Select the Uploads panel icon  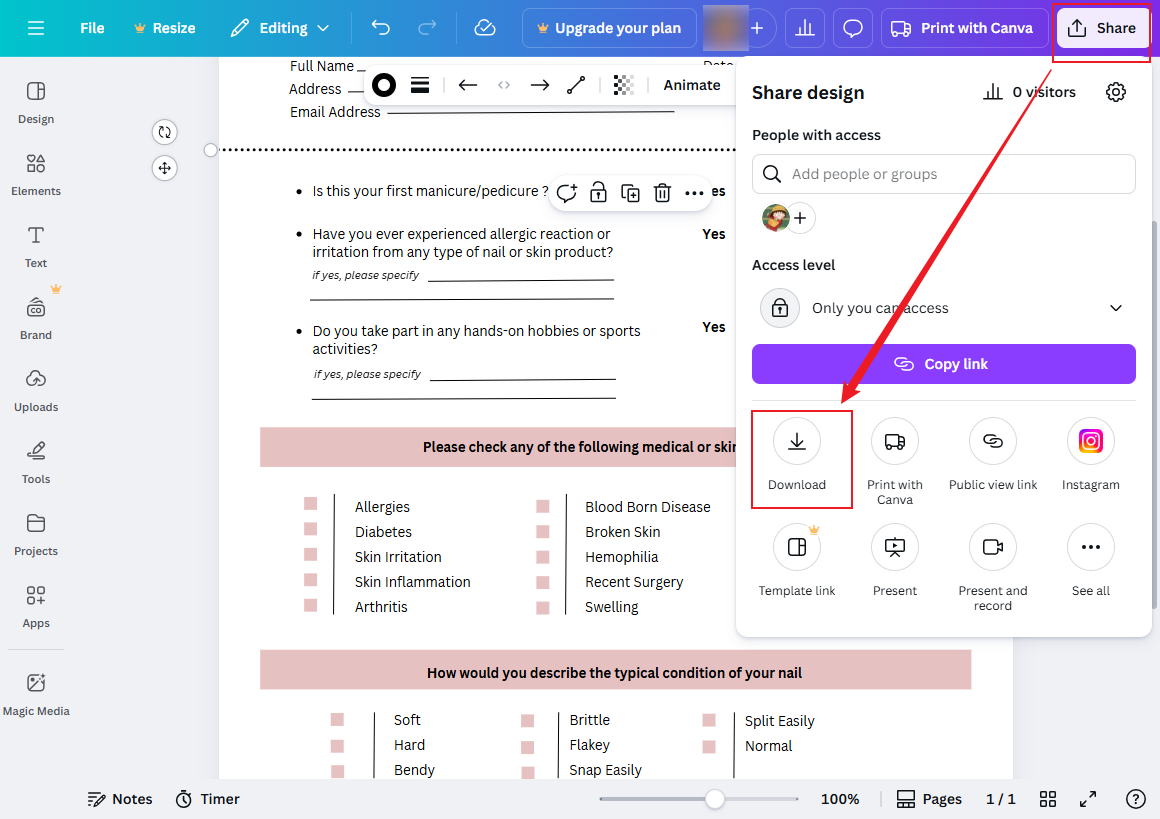pos(35,390)
